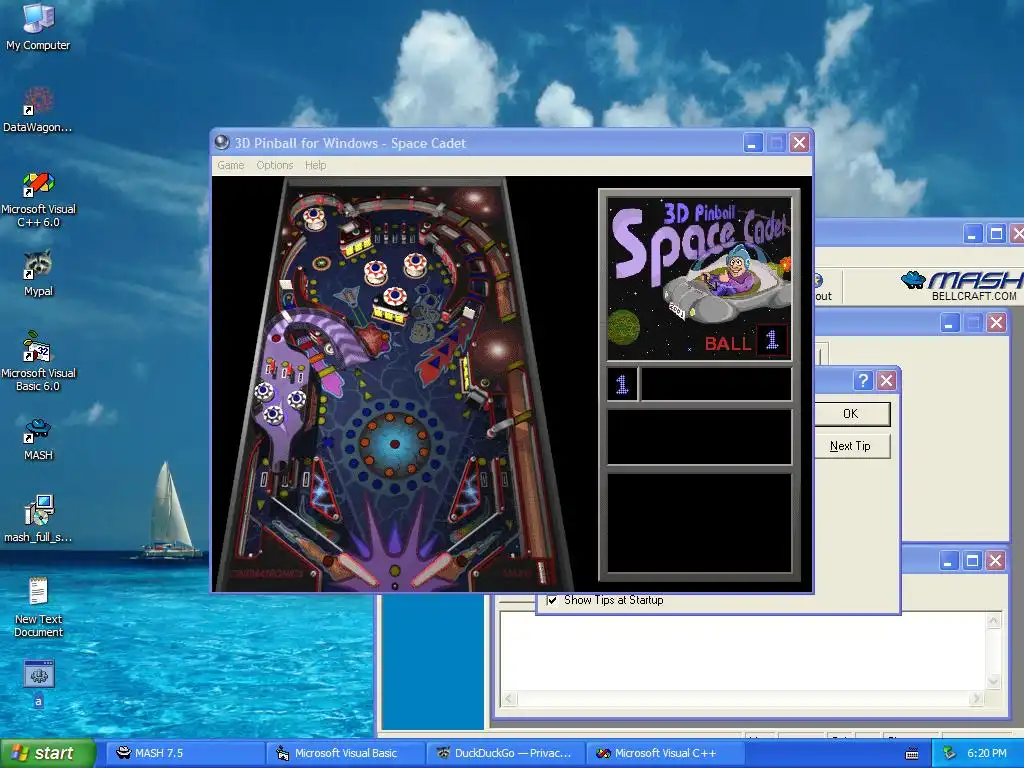Select the MASH desktop shortcut icon
This screenshot has width=1024, height=768.
pyautogui.click(x=38, y=439)
